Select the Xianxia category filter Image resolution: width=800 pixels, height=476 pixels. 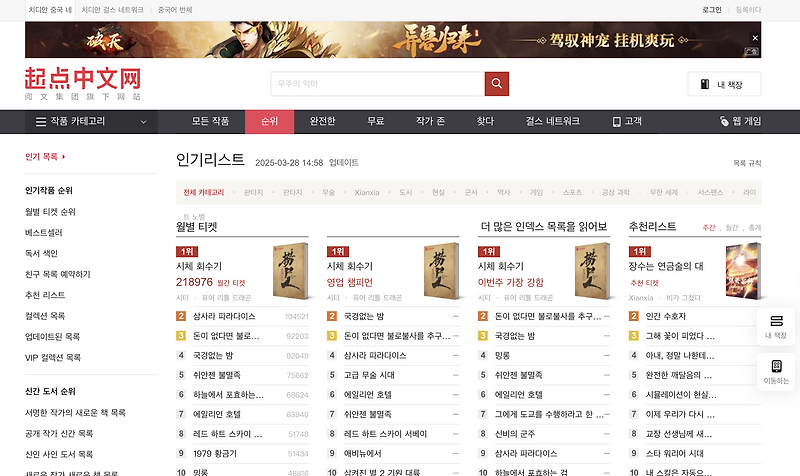(x=367, y=192)
